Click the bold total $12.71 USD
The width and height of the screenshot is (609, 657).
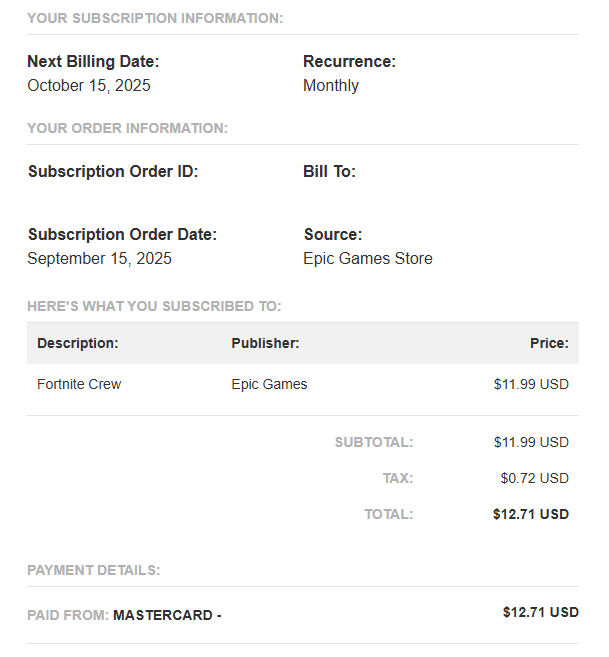(531, 514)
